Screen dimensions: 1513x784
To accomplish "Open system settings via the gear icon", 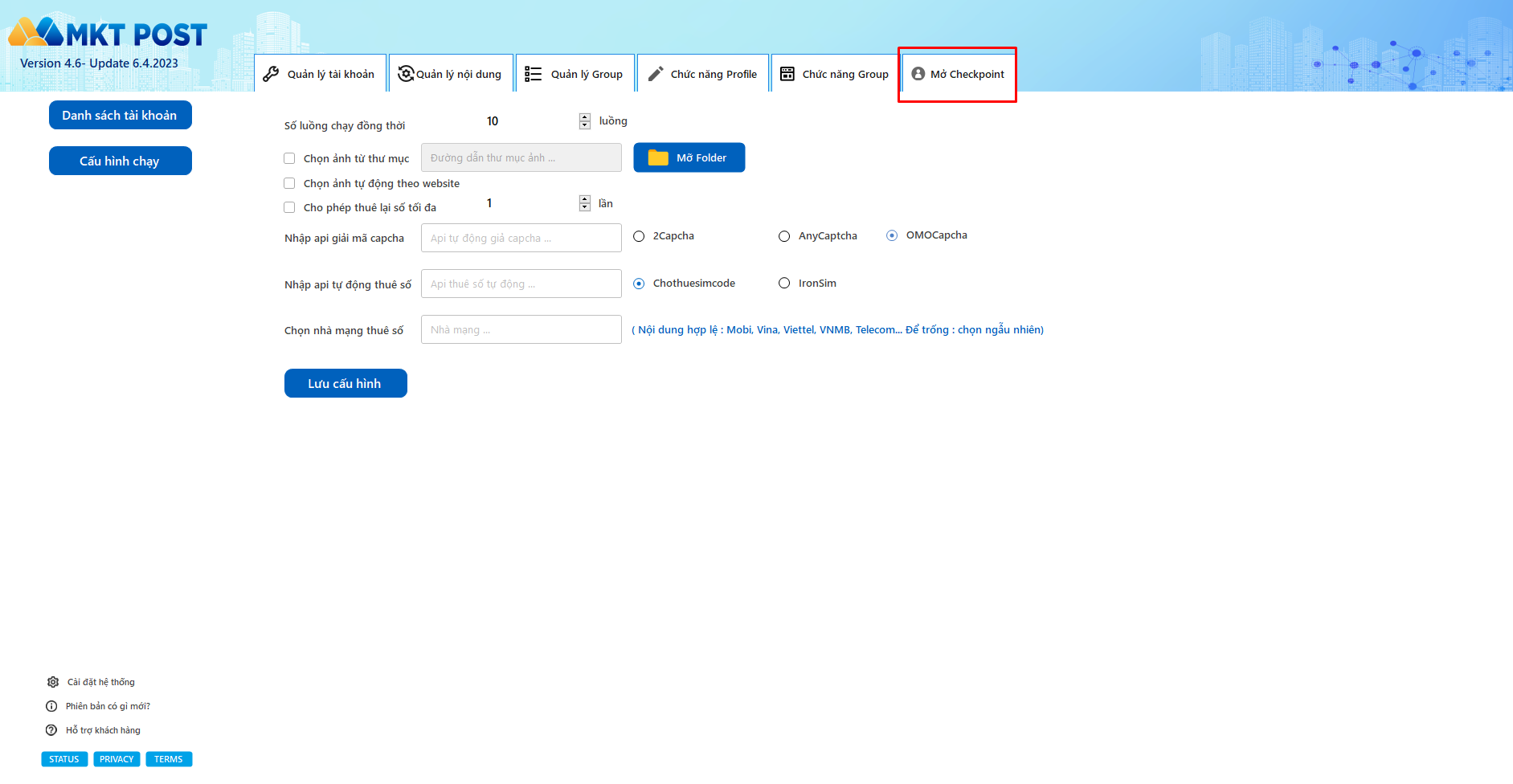I will pos(53,682).
